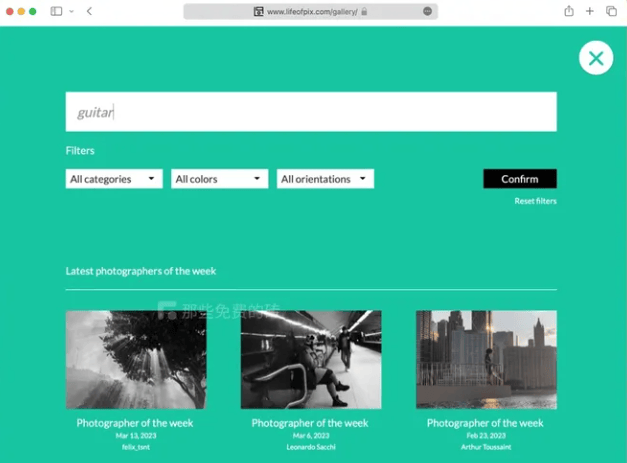The width and height of the screenshot is (627, 463).
Task: Go back with the browser back arrow
Action: 89,11
